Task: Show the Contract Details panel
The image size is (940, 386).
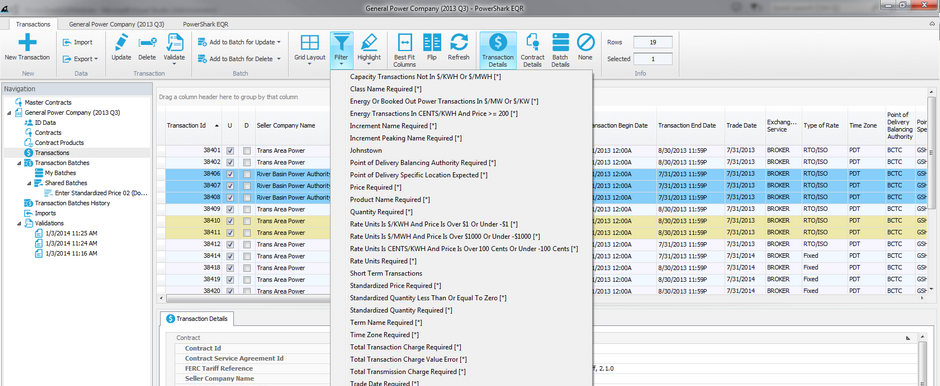Action: click(532, 49)
